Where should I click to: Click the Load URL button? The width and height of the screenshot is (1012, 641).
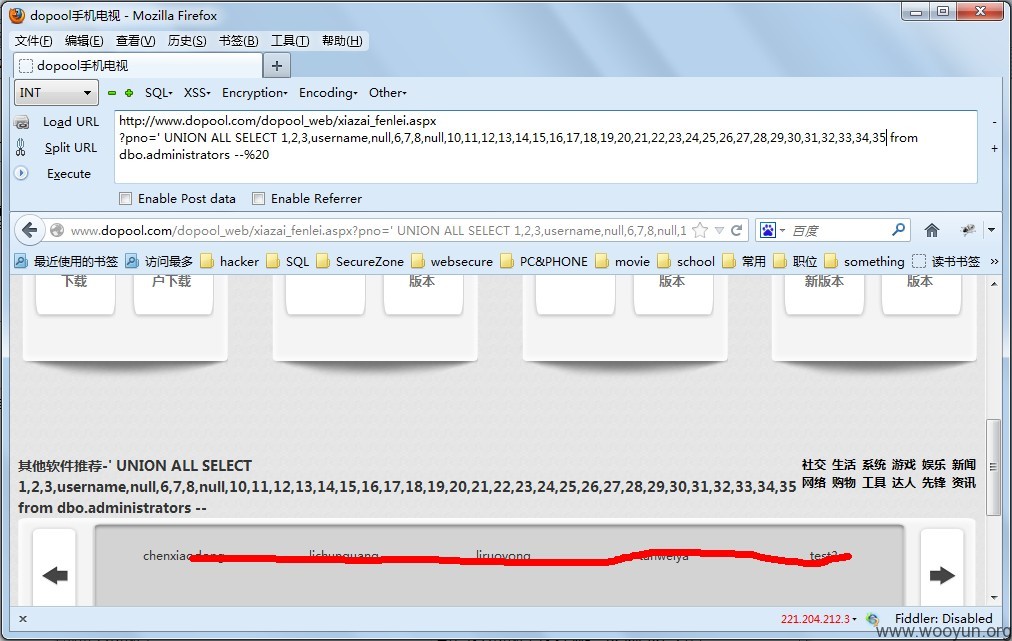pyautogui.click(x=71, y=122)
